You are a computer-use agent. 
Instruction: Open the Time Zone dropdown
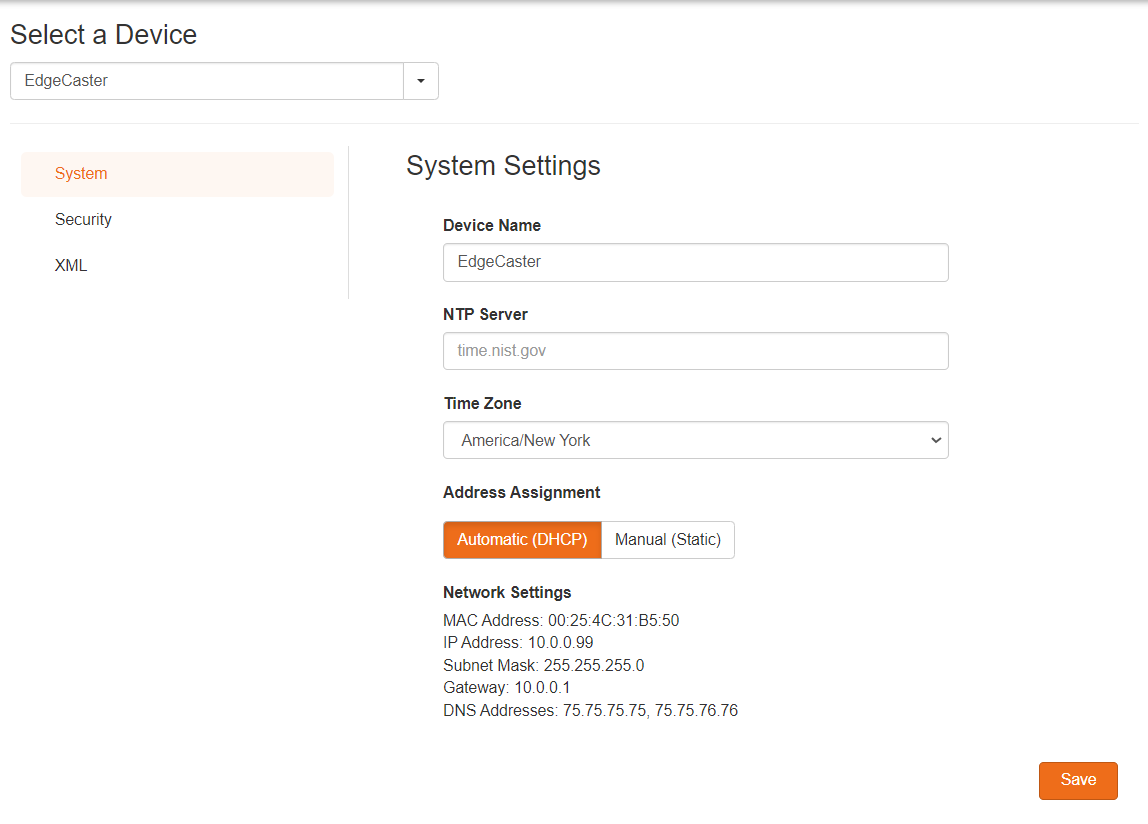(696, 440)
